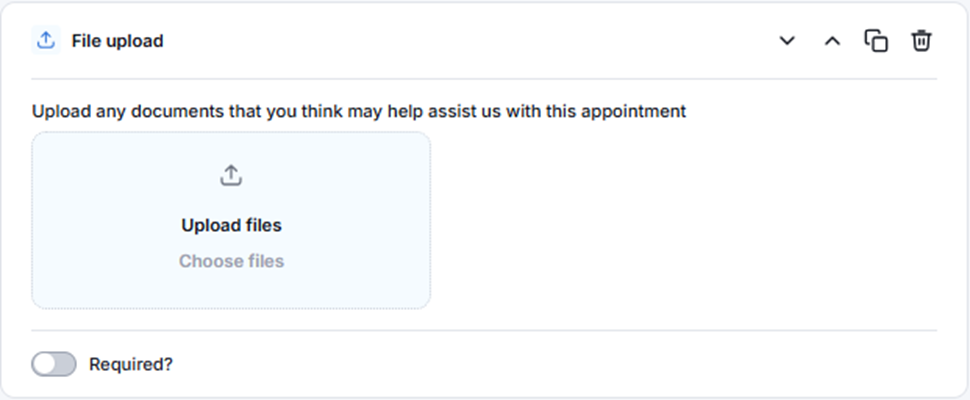This screenshot has height=400, width=970.
Task: Click the upload arrow icon in the dropzone
Action: [x=231, y=176]
